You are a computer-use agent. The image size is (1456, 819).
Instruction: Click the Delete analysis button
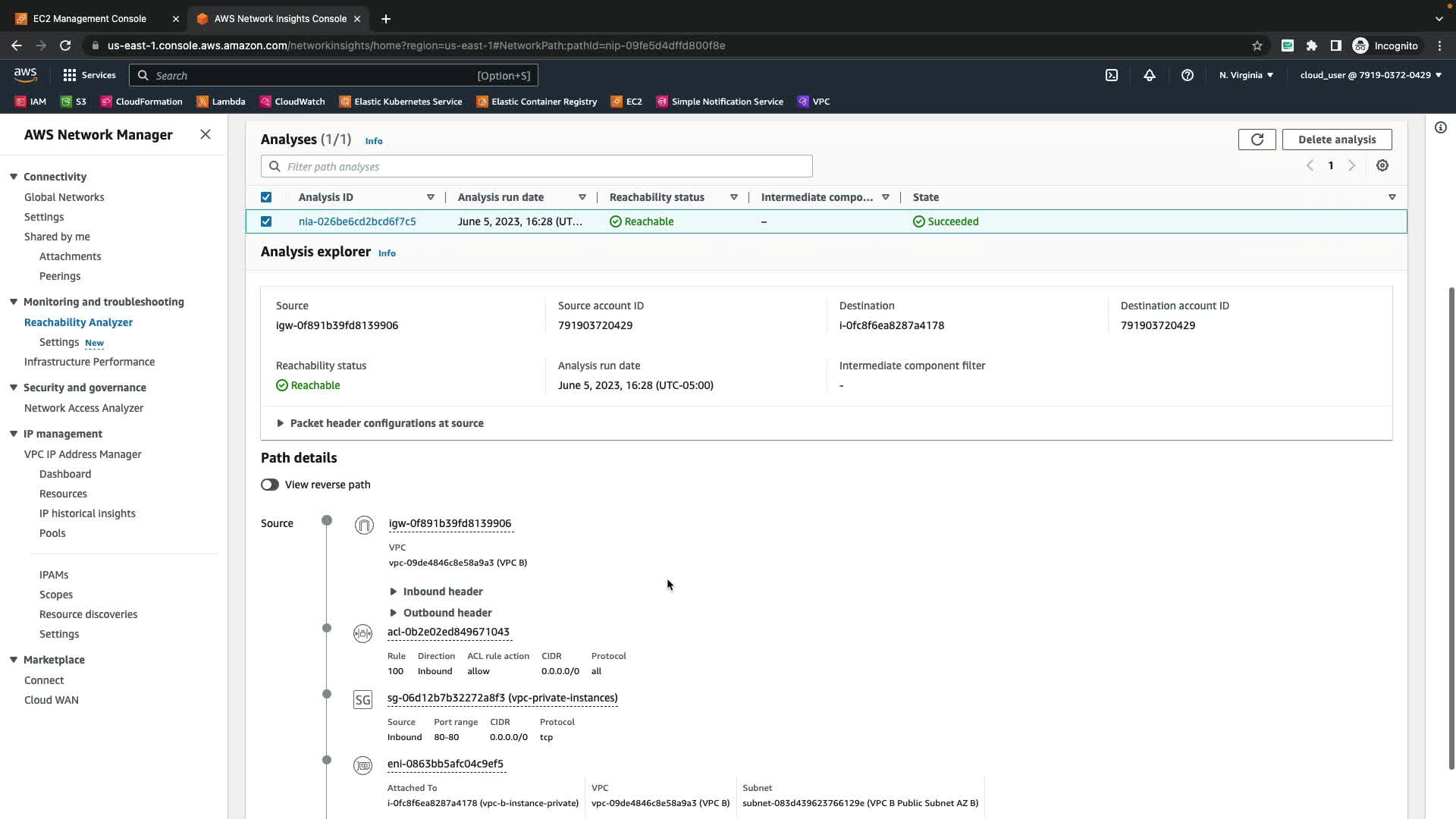pos(1336,140)
